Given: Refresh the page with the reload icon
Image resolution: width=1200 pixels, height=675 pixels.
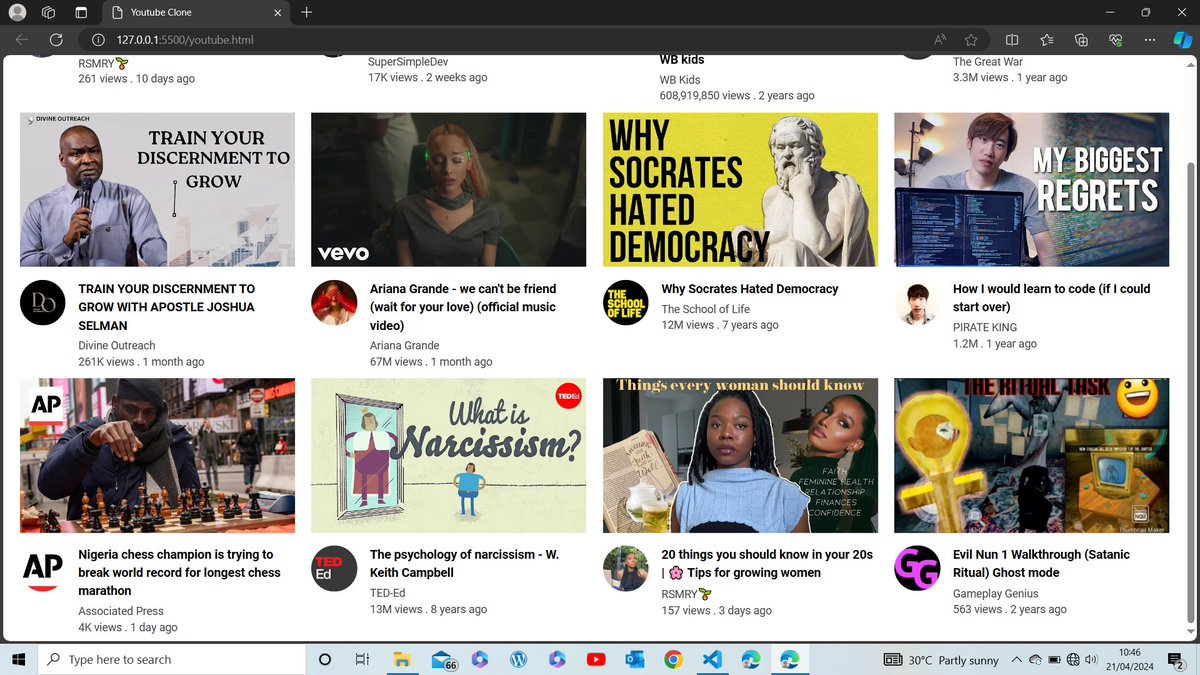Looking at the screenshot, I should (x=56, y=40).
